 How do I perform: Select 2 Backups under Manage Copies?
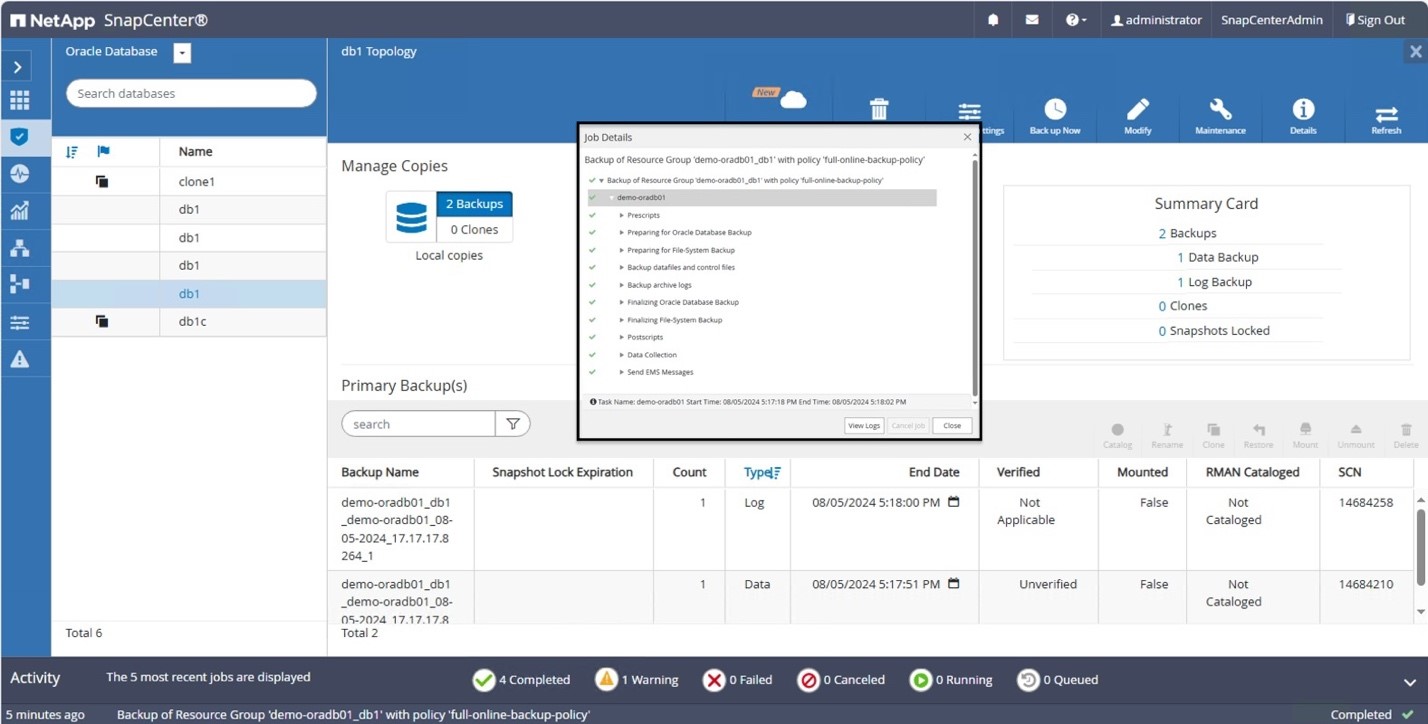[x=475, y=204]
